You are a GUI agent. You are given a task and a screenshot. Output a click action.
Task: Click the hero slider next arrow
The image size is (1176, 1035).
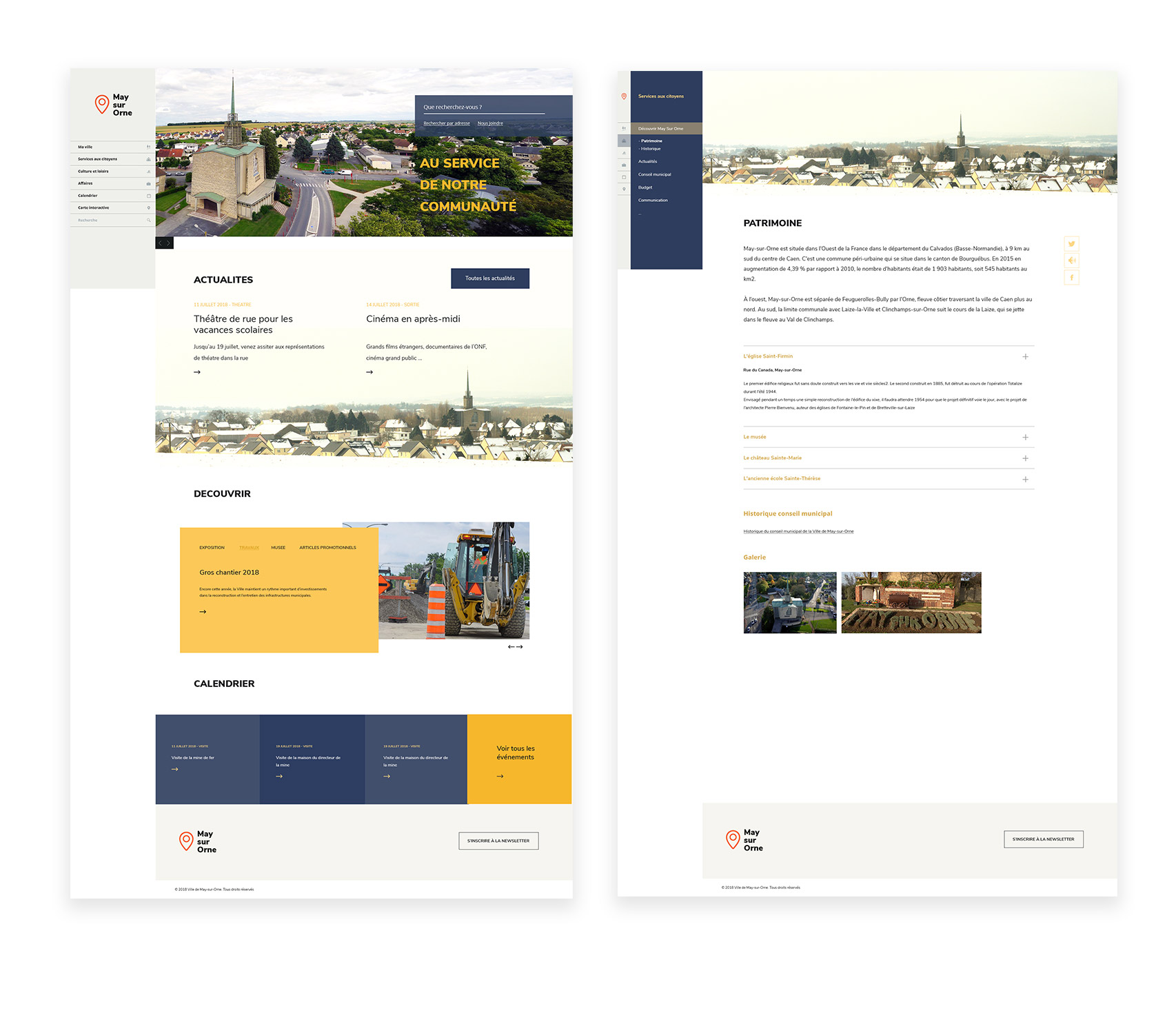[x=169, y=243]
